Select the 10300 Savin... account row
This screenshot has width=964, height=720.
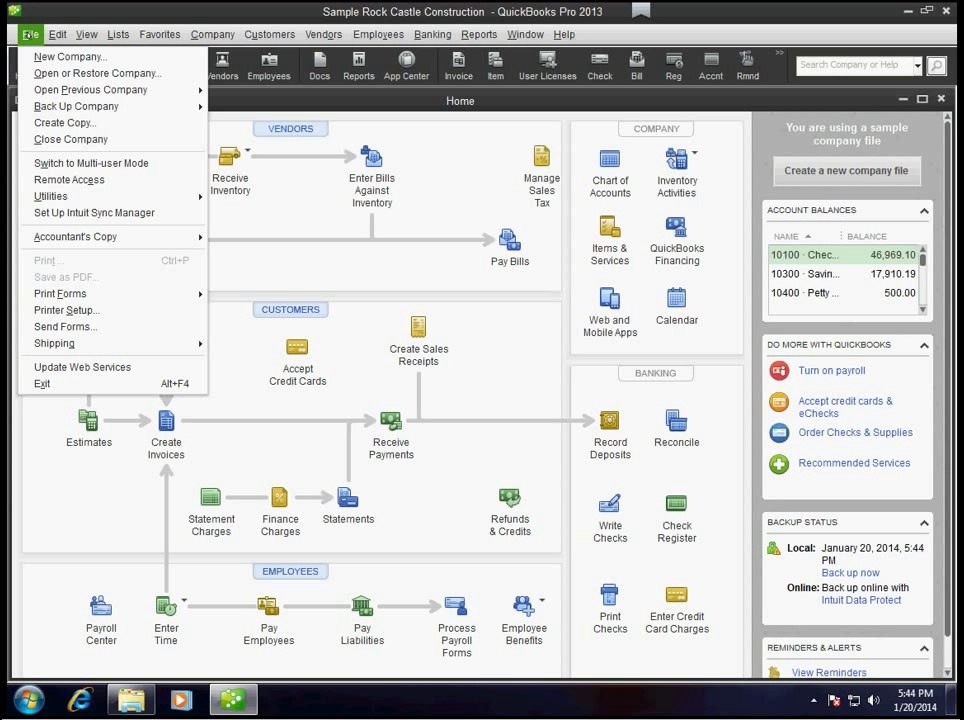843,274
